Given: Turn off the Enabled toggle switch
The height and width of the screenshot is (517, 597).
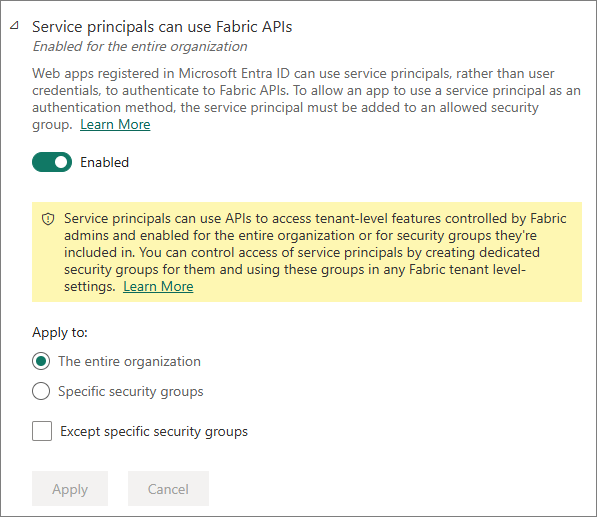Looking at the screenshot, I should 52,162.
